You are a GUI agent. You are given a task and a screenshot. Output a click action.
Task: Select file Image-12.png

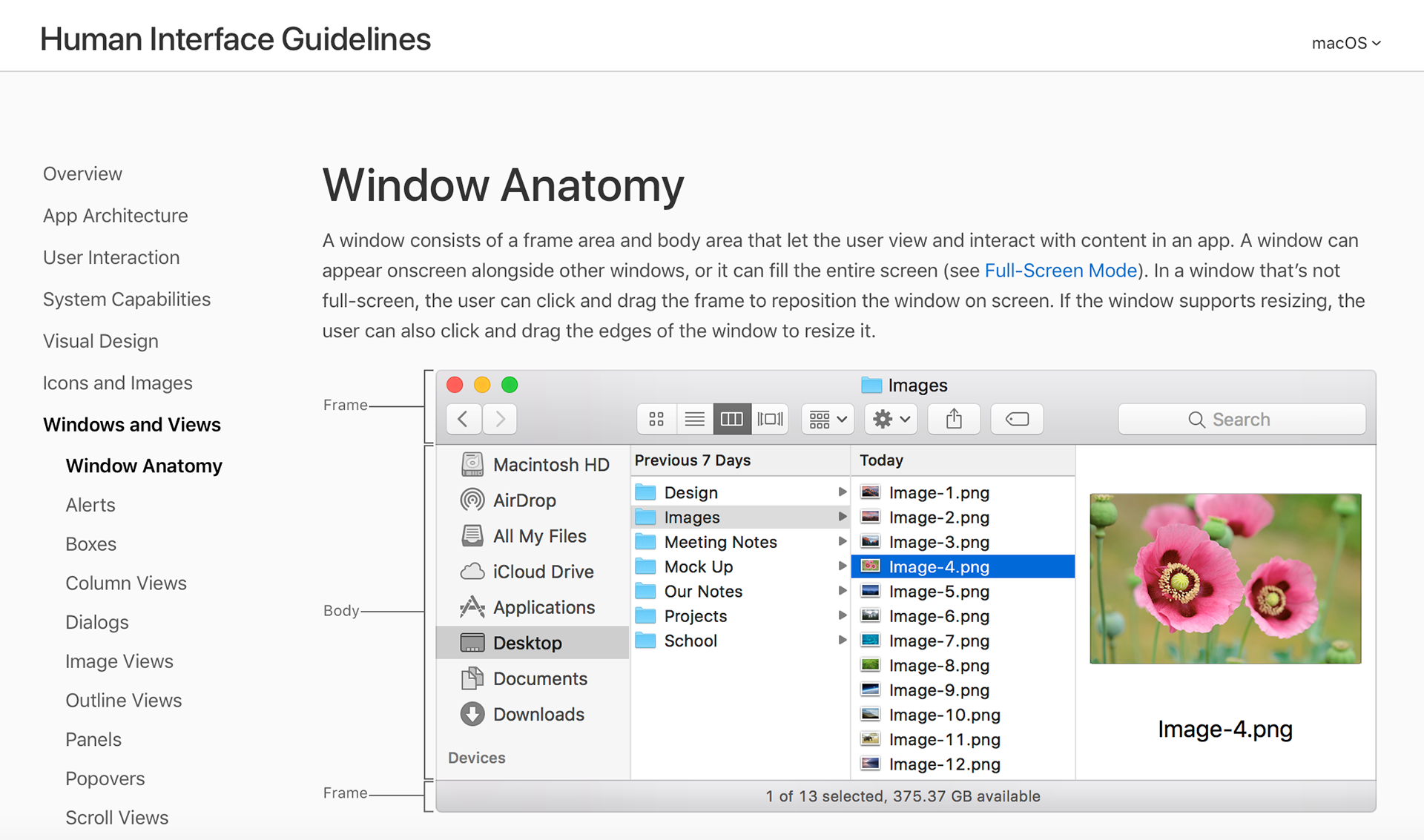tap(963, 764)
